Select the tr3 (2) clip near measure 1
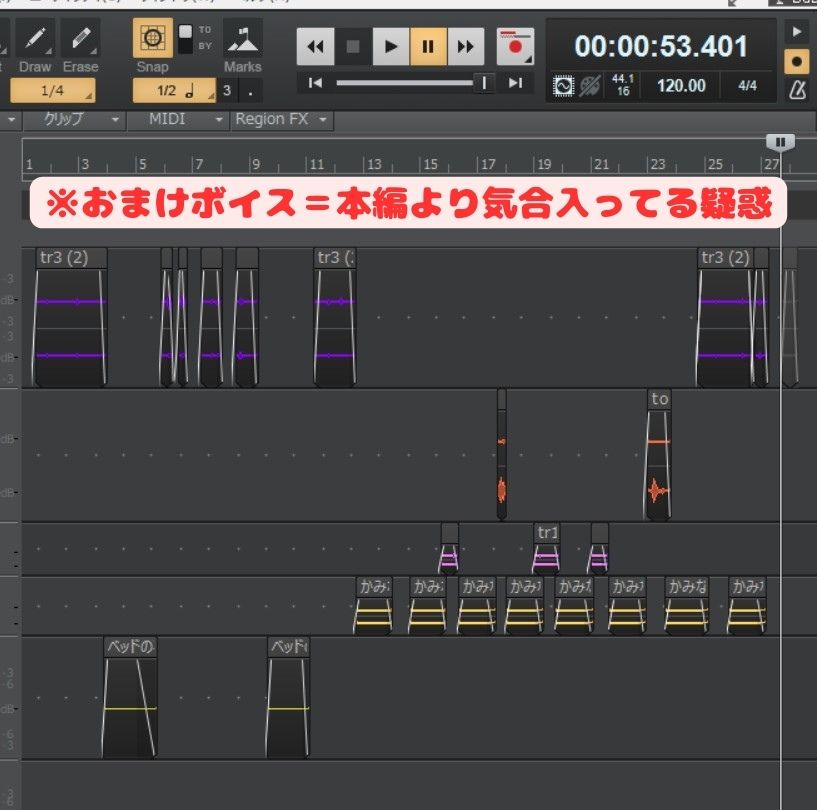 point(71,317)
